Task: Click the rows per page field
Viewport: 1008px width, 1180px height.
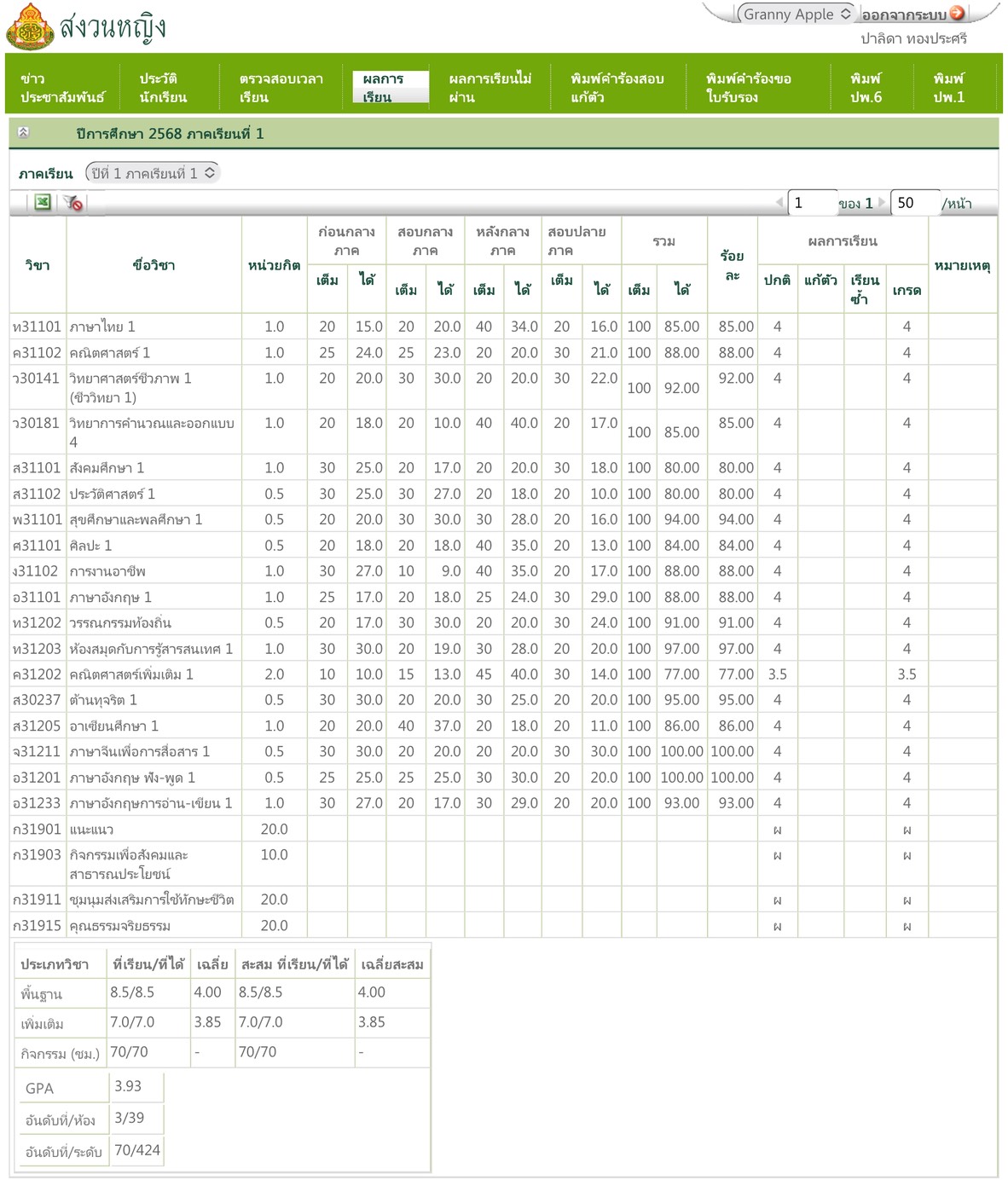Action: click(914, 203)
